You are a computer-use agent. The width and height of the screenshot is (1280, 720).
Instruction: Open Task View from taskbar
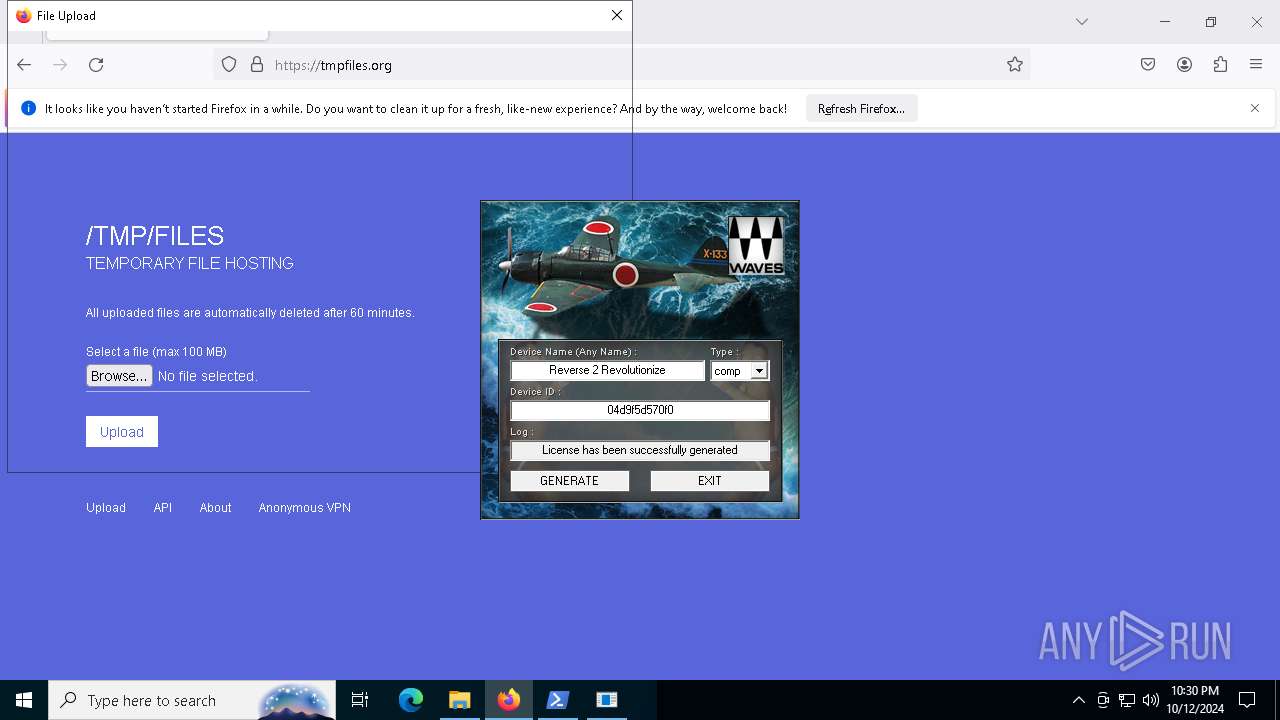click(x=360, y=700)
